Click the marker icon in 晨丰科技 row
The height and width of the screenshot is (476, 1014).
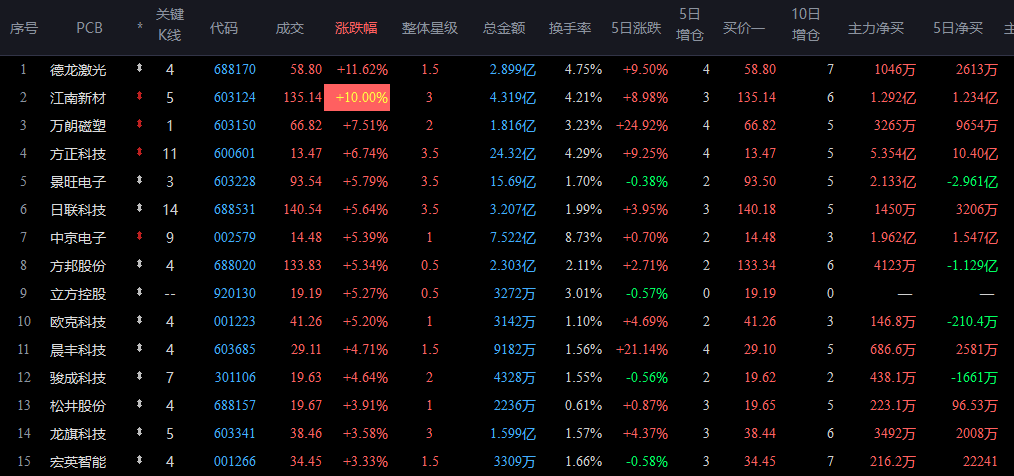coord(139,349)
